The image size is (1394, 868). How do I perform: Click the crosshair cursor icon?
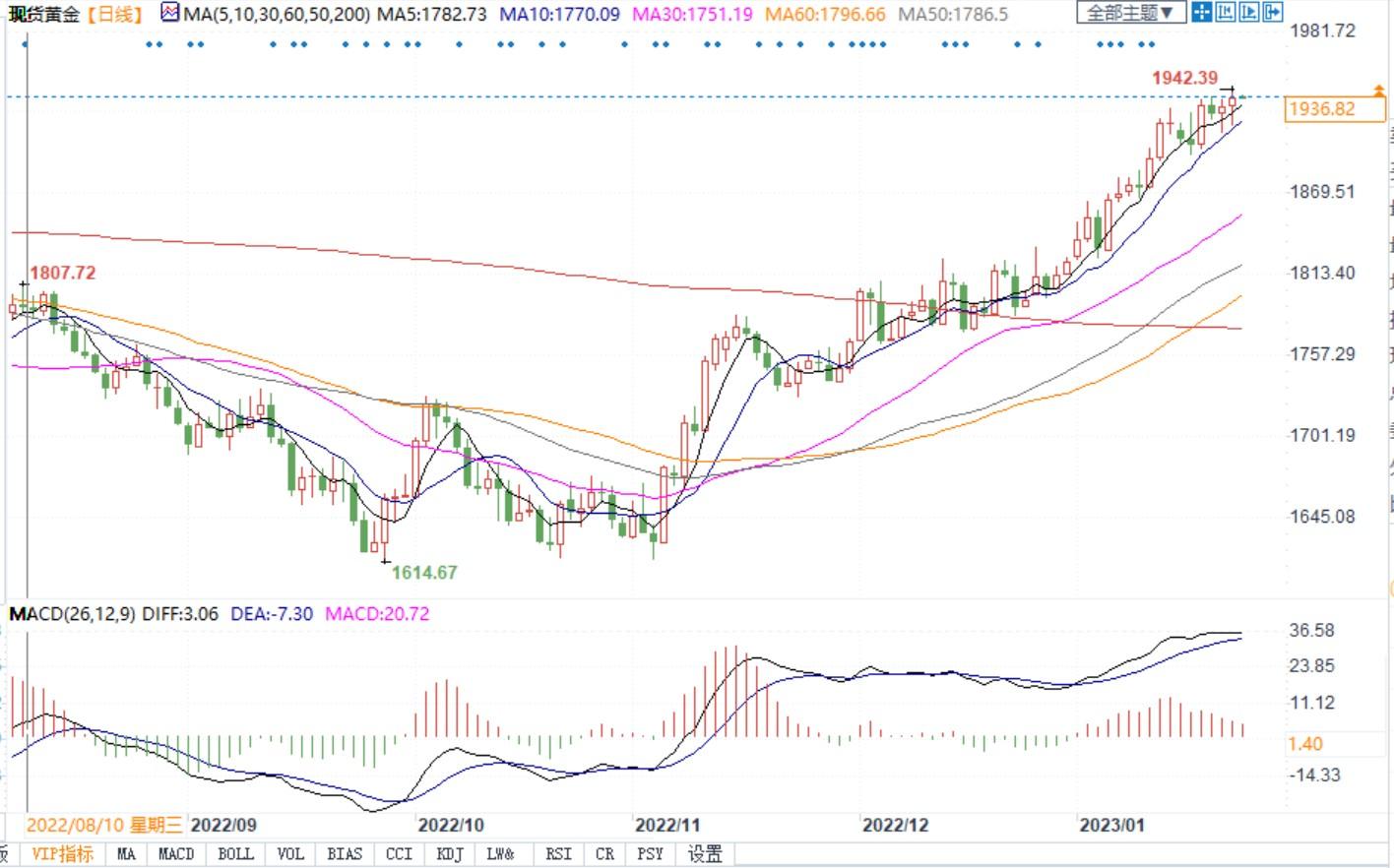click(x=1202, y=13)
